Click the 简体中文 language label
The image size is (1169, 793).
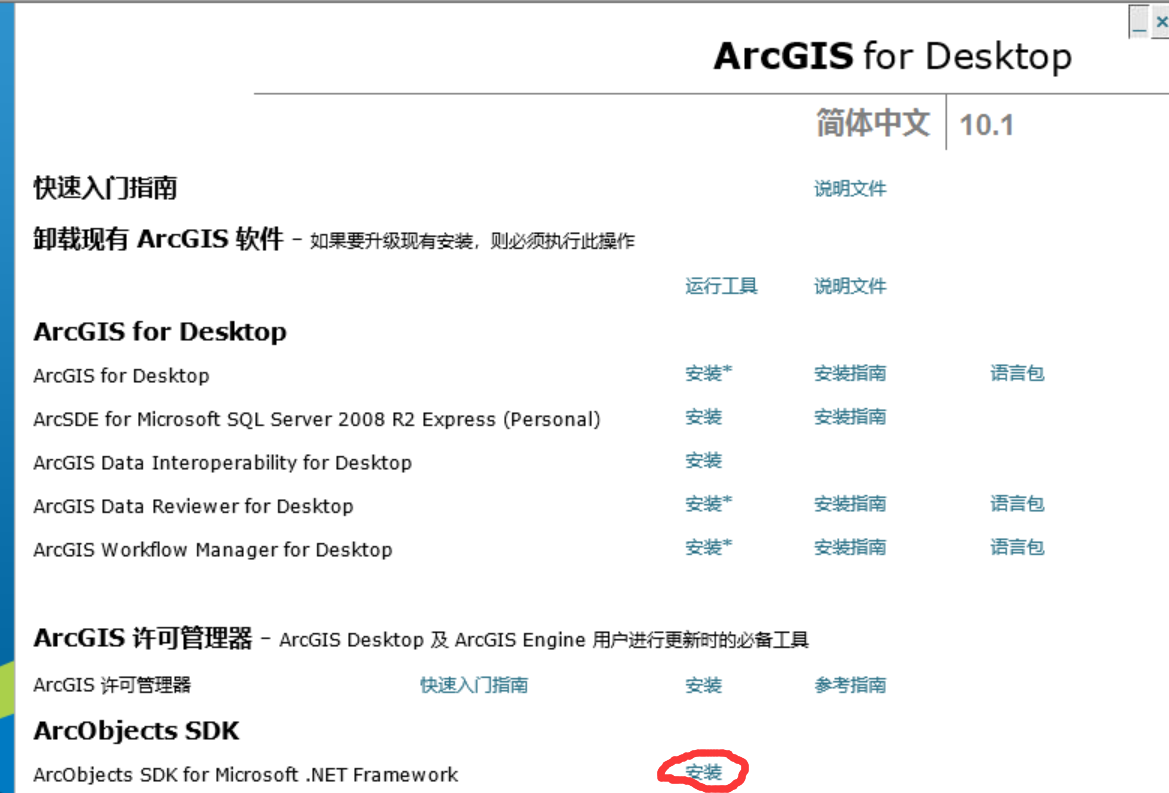pyautogui.click(x=873, y=123)
